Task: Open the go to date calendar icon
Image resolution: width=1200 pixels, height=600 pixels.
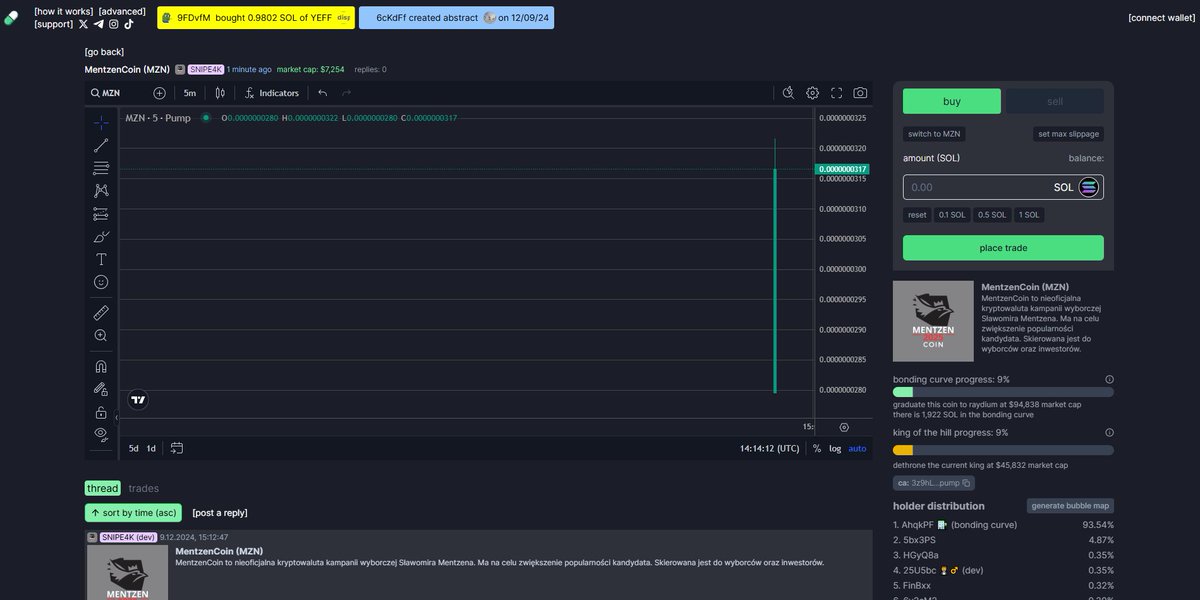Action: tap(177, 448)
